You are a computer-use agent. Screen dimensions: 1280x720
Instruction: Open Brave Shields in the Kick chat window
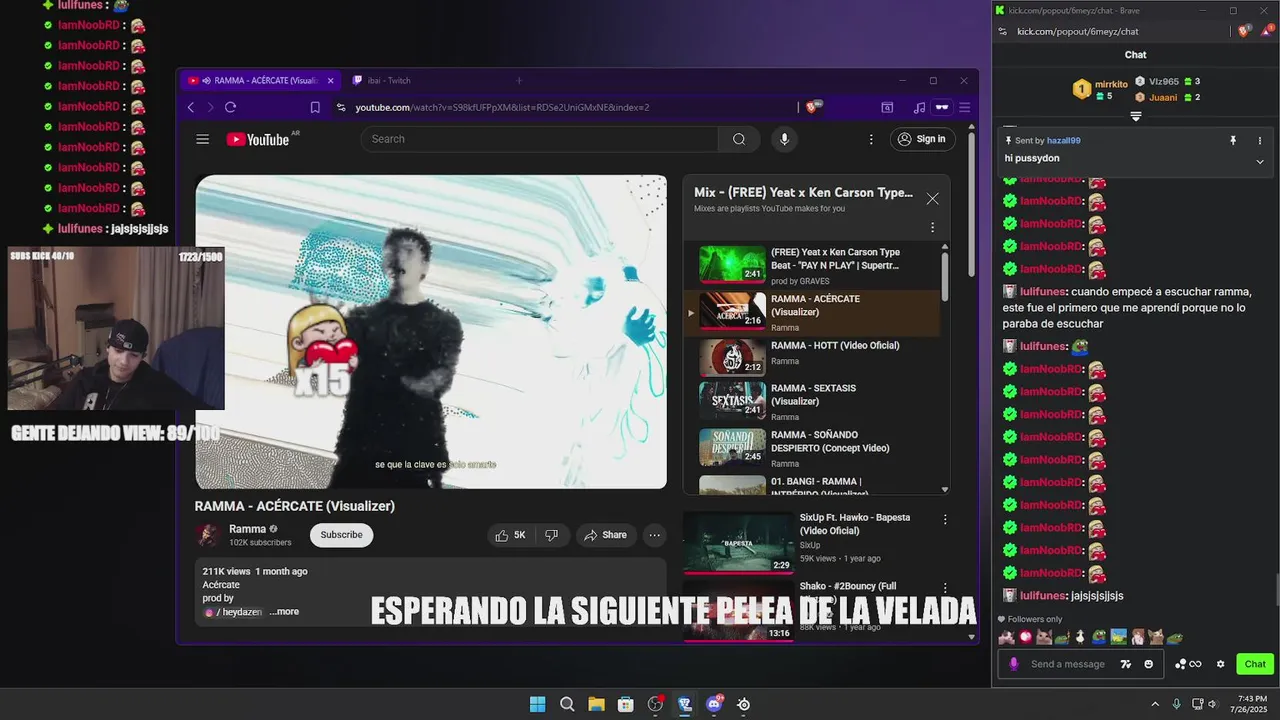pyautogui.click(x=1244, y=31)
